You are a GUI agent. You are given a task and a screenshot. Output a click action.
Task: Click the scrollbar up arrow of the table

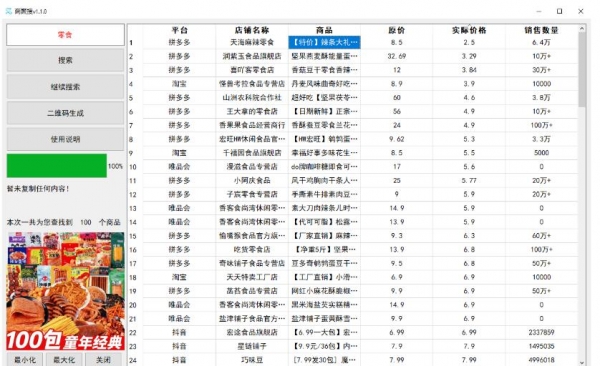(582, 28)
